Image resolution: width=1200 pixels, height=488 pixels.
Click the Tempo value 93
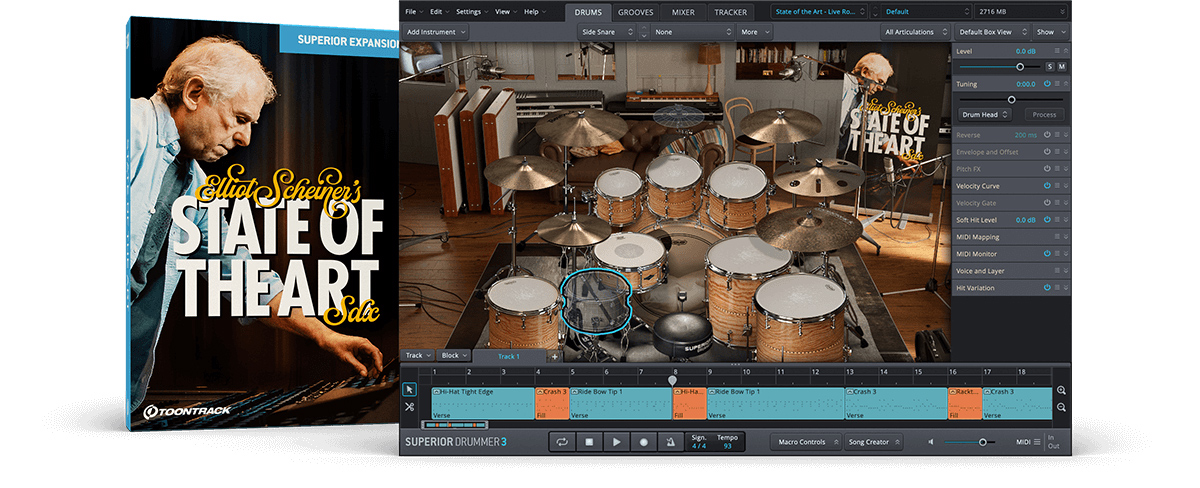pyautogui.click(x=727, y=446)
